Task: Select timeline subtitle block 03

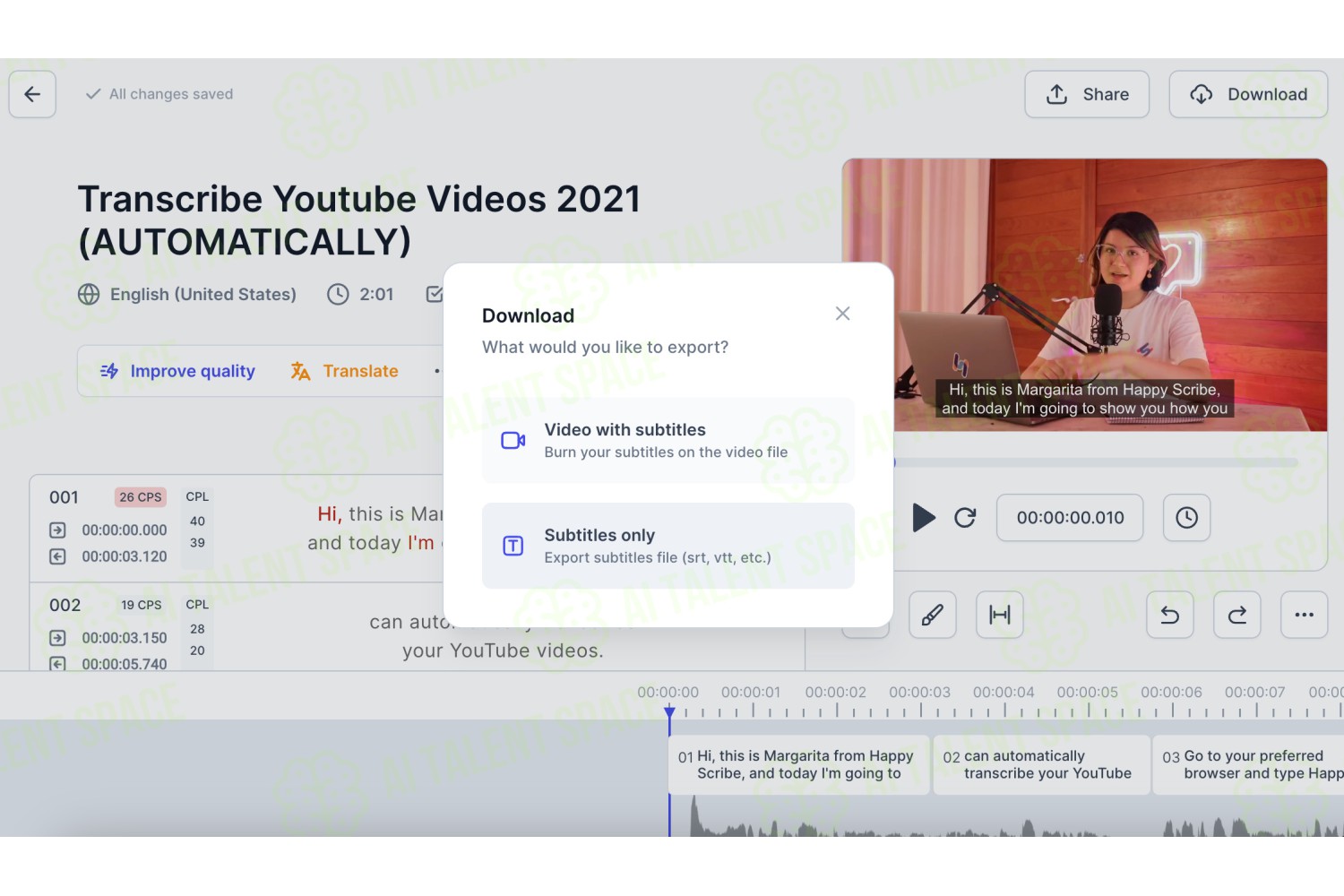Action: (1248, 765)
